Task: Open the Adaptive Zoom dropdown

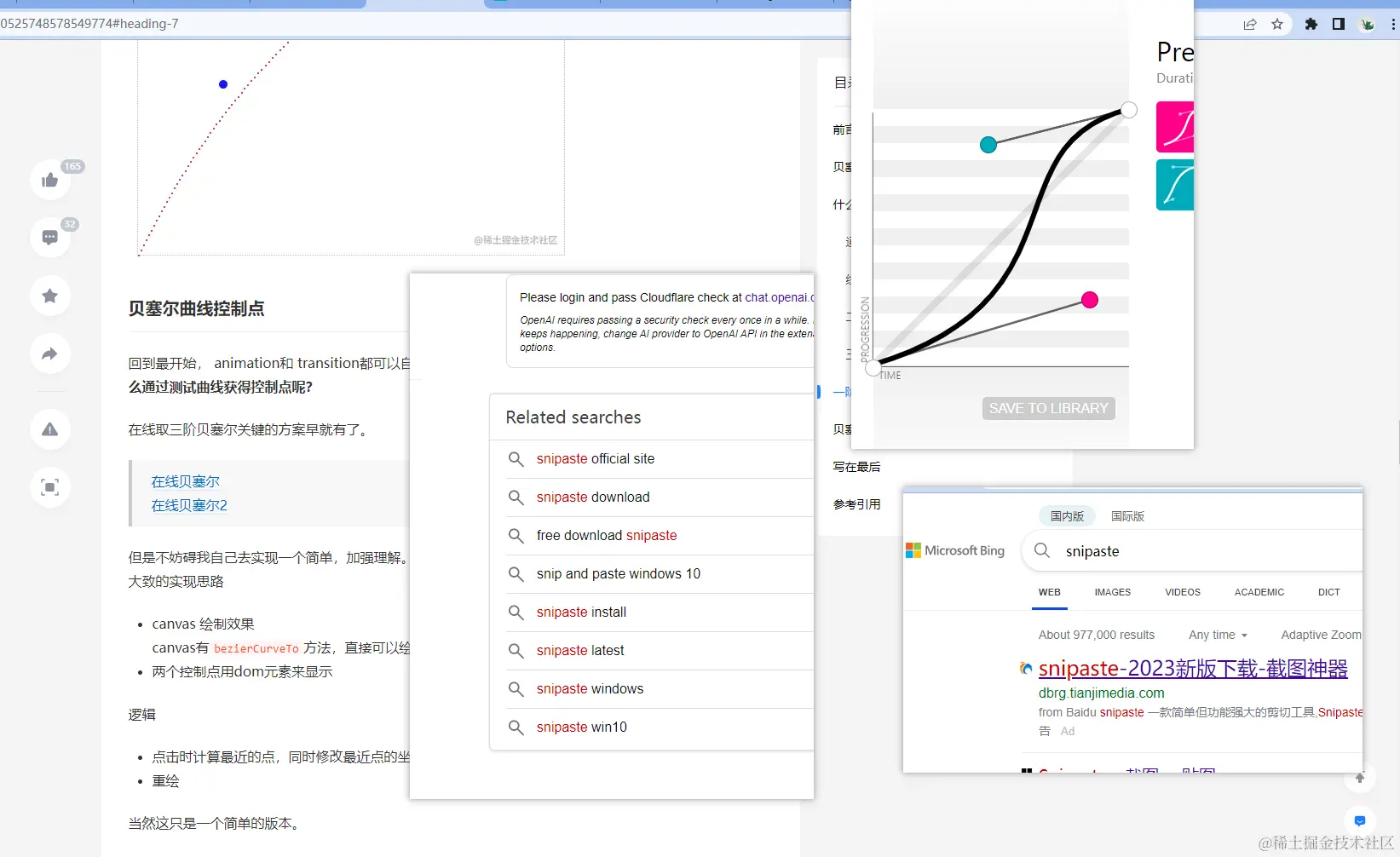Action: coord(1320,635)
